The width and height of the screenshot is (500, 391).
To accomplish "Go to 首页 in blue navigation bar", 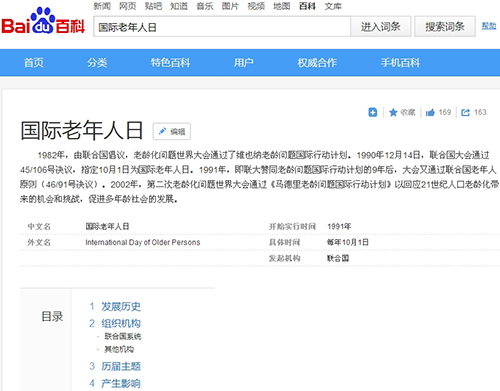I will point(34,63).
